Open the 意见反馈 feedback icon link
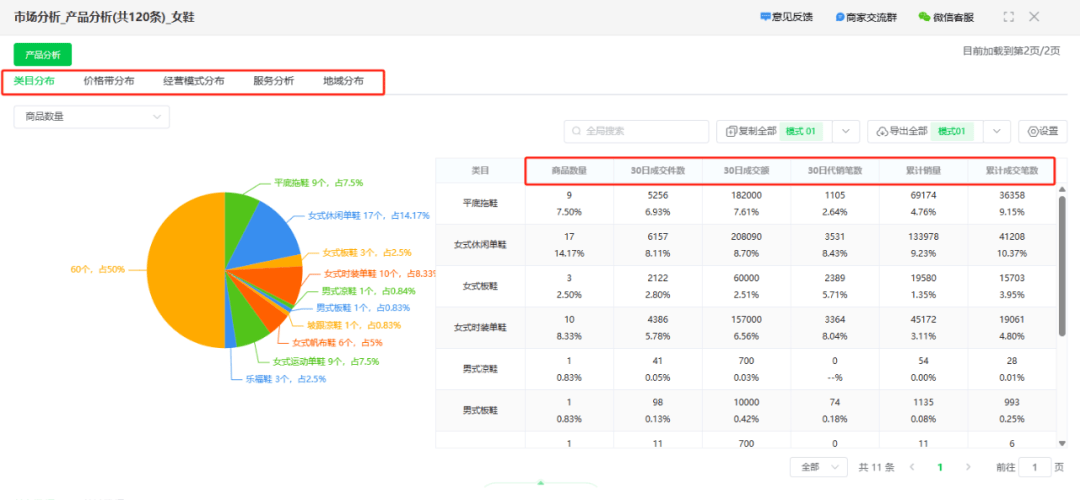The height and width of the screenshot is (500, 1080). [x=765, y=17]
